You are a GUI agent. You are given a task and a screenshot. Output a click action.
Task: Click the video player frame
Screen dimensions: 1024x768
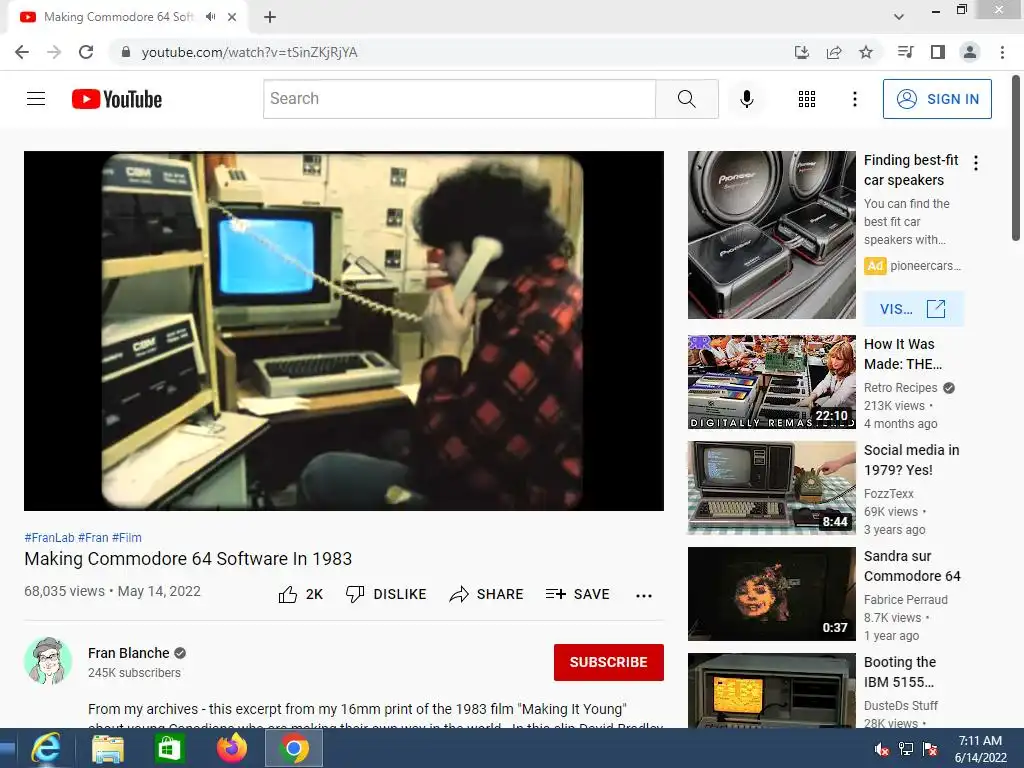pos(344,330)
